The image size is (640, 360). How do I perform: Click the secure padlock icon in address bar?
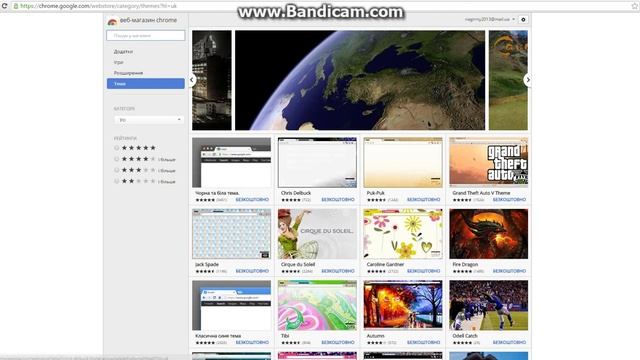[16, 6]
